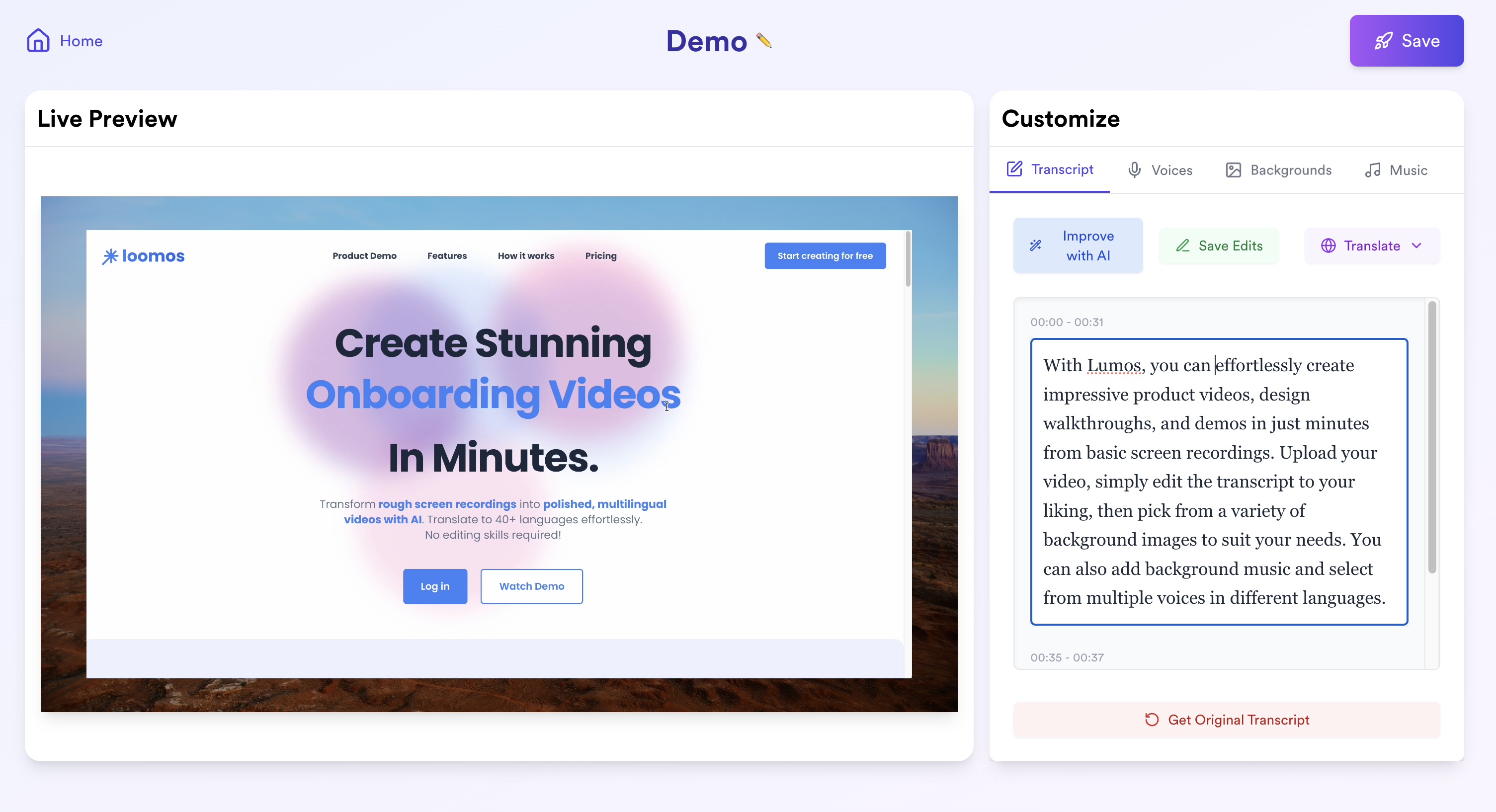Image resolution: width=1496 pixels, height=812 pixels.
Task: Click the pencil icon beside Demo title
Action: 764,41
